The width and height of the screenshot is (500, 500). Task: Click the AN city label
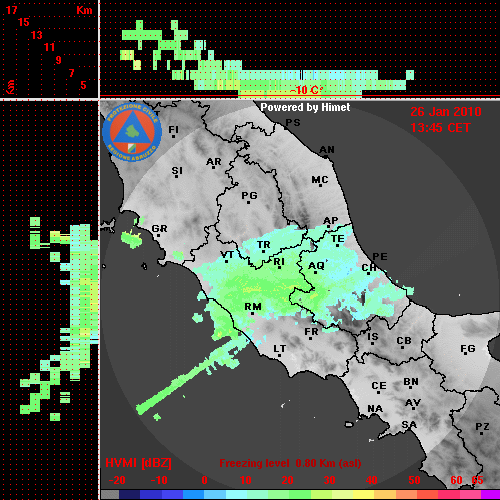pyautogui.click(x=327, y=150)
